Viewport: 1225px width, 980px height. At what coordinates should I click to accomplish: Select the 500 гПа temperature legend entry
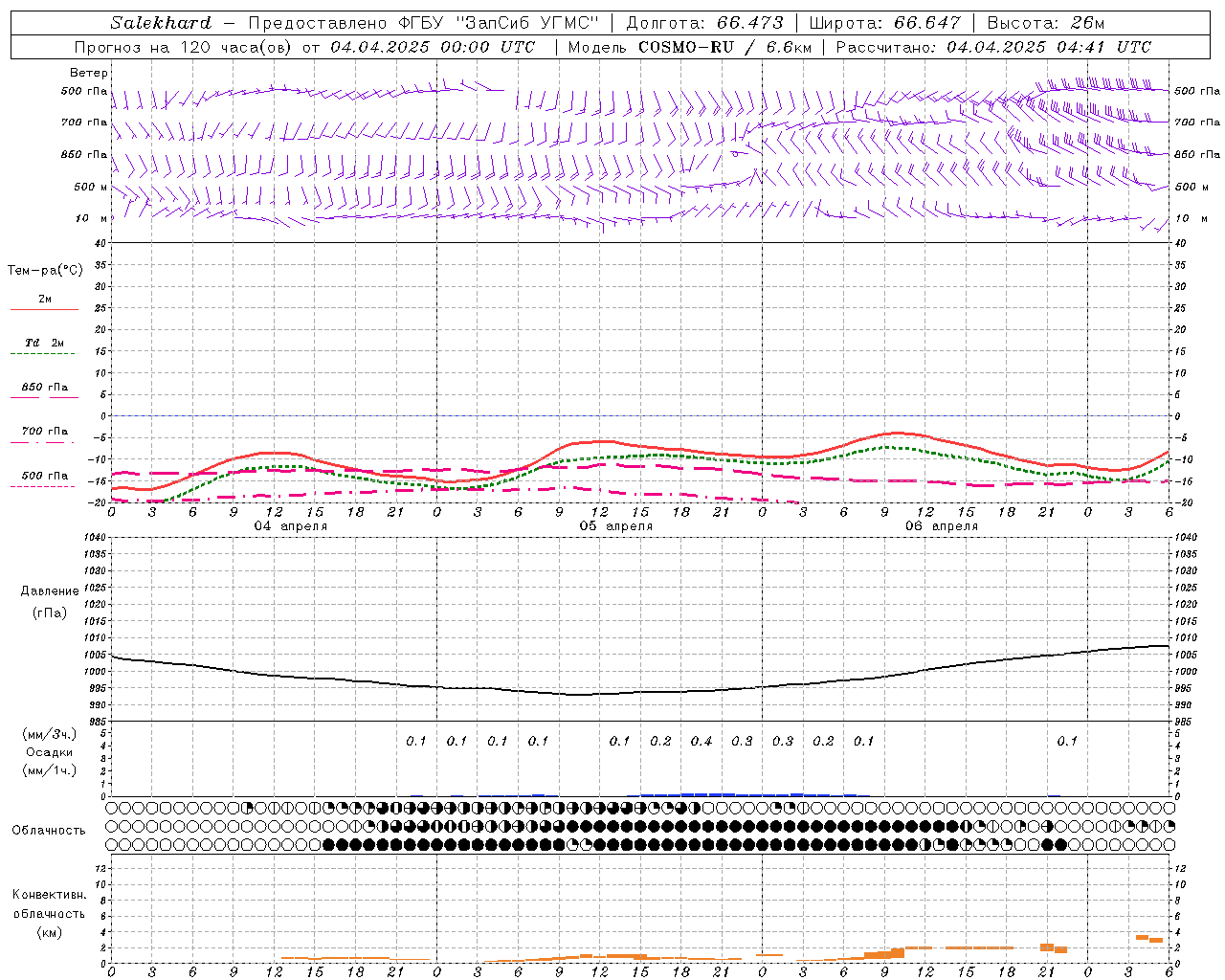point(45,476)
